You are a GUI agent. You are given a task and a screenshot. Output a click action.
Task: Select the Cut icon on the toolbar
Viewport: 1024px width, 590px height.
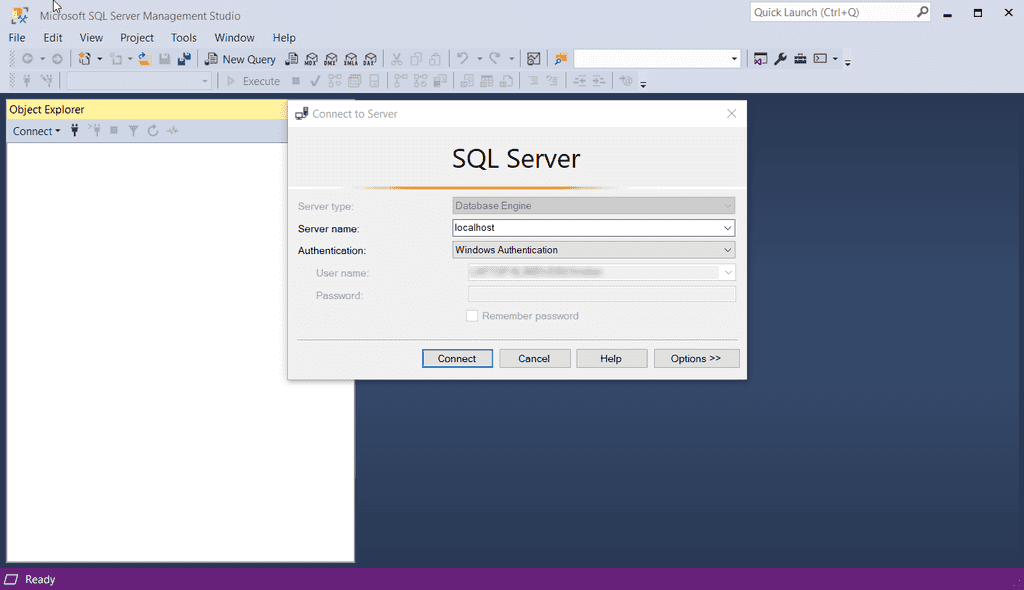(396, 59)
